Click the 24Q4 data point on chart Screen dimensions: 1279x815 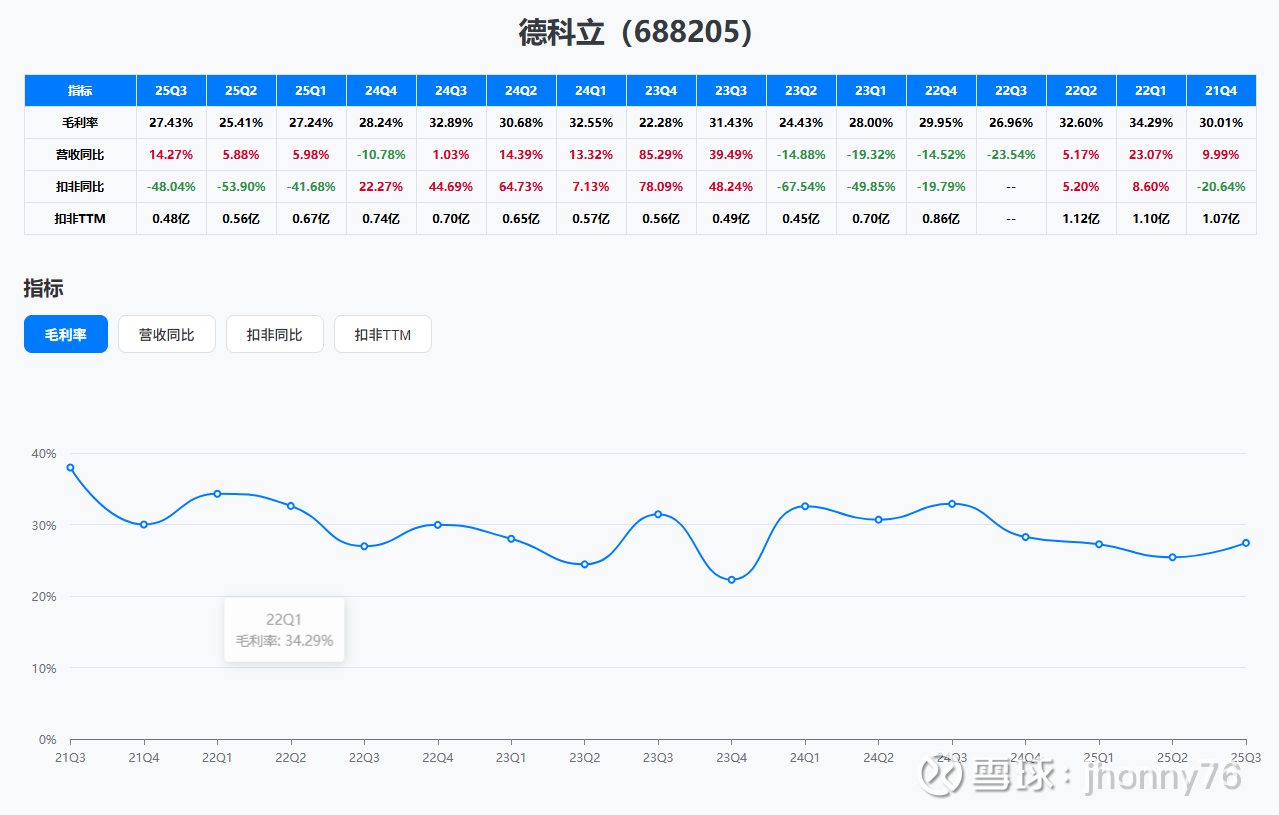(1026, 537)
